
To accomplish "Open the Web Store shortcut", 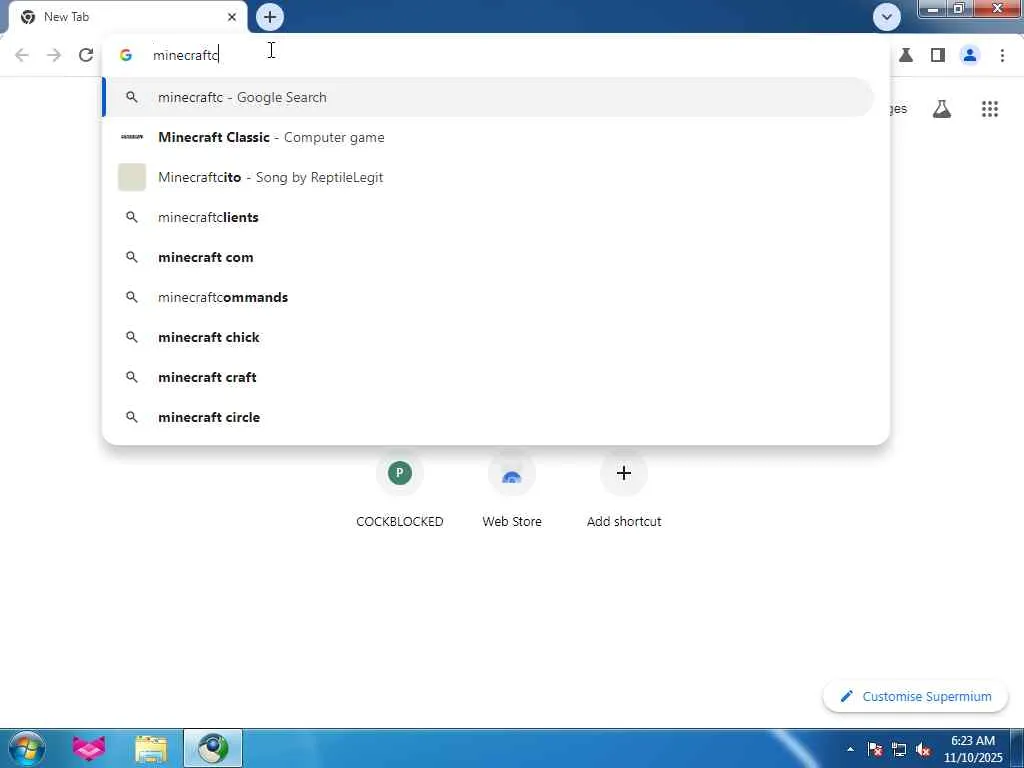I will (512, 490).
